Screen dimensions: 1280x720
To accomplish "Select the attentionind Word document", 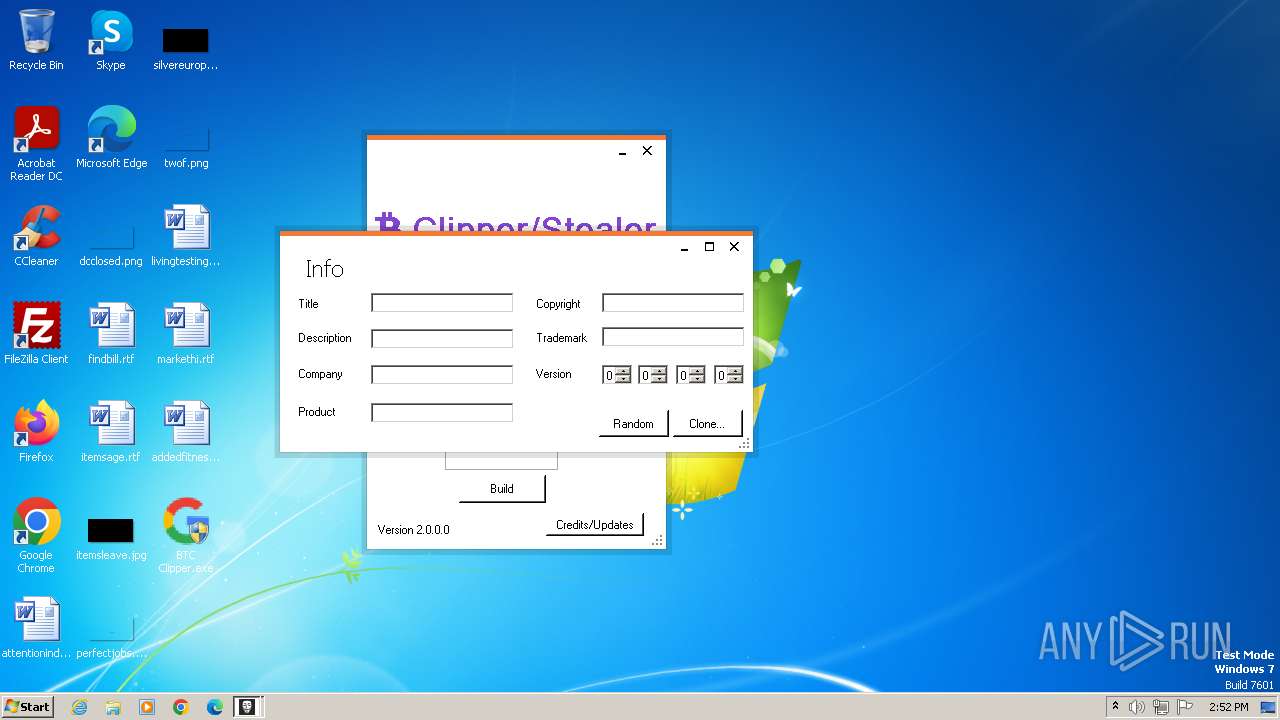I will [x=36, y=628].
